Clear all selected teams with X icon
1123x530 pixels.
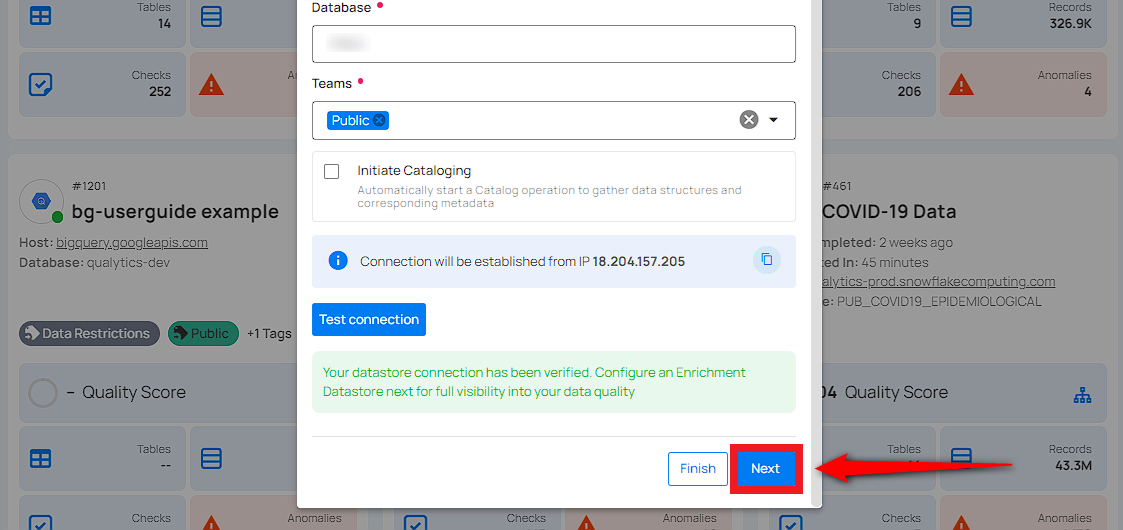point(749,120)
